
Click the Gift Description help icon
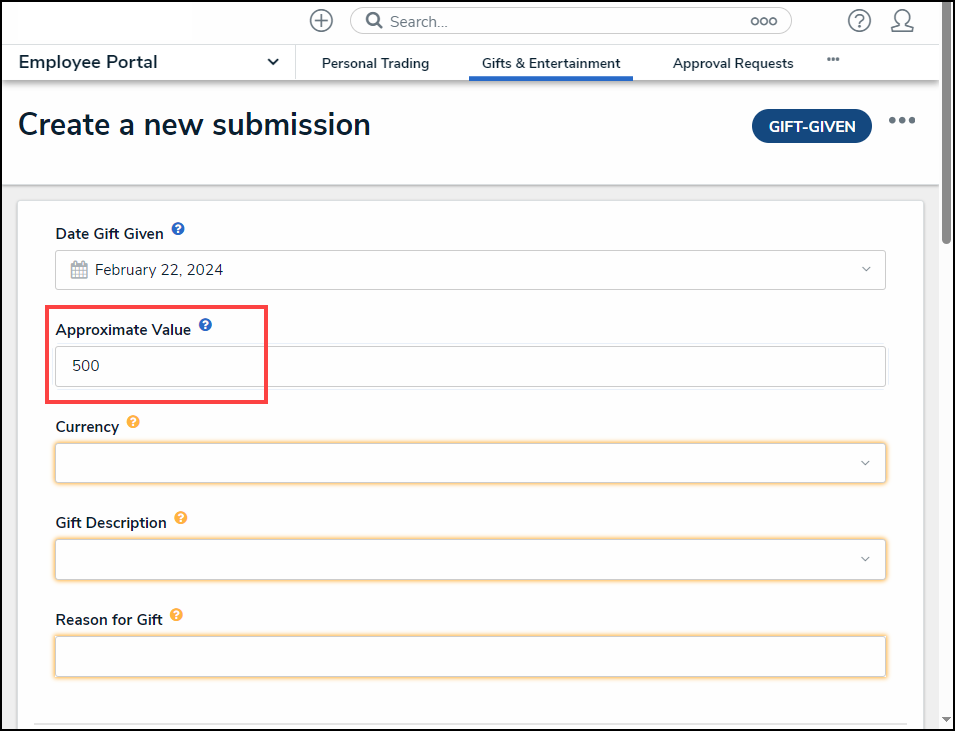[181, 518]
